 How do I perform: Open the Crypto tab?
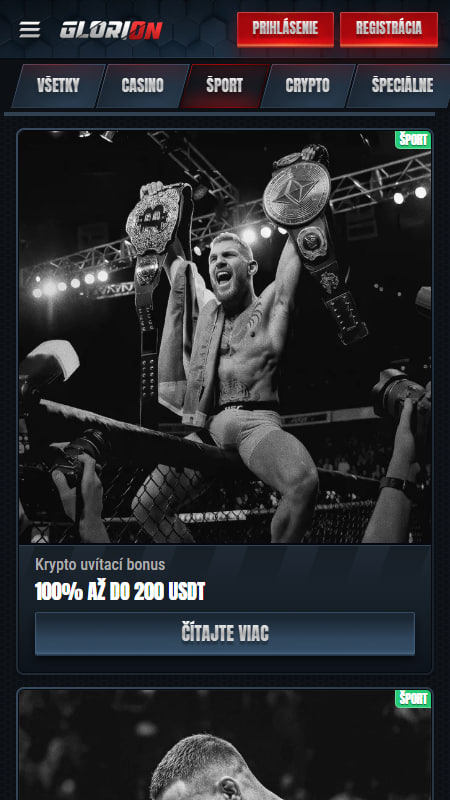(x=308, y=86)
